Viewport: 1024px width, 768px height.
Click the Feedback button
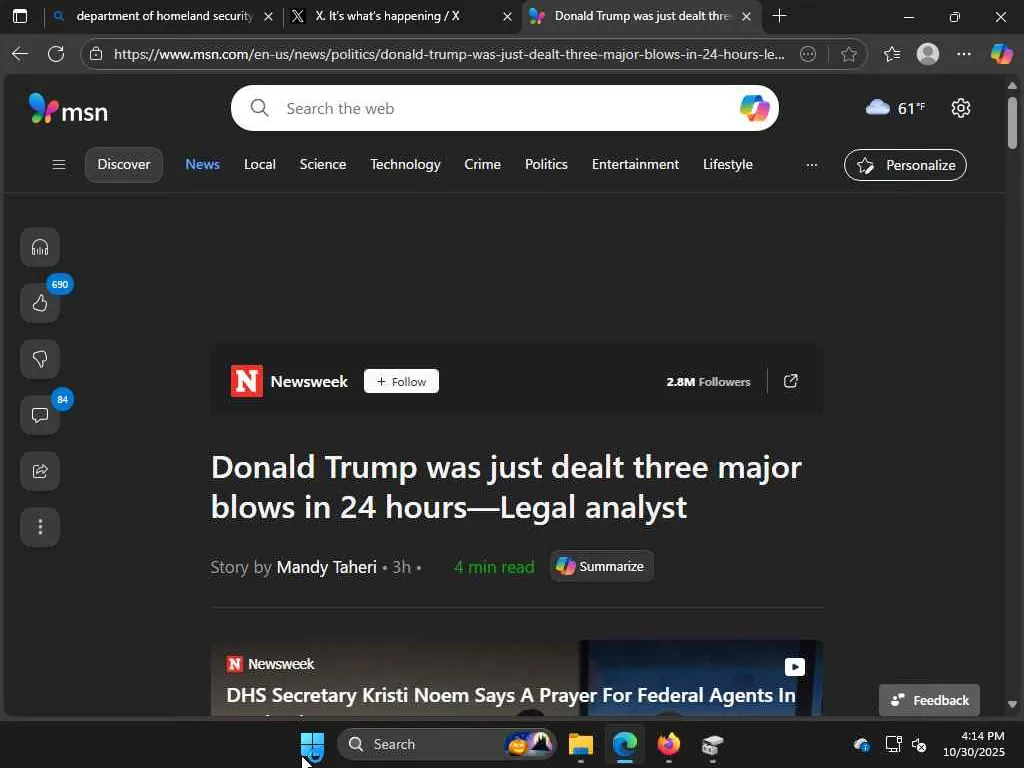tap(929, 700)
